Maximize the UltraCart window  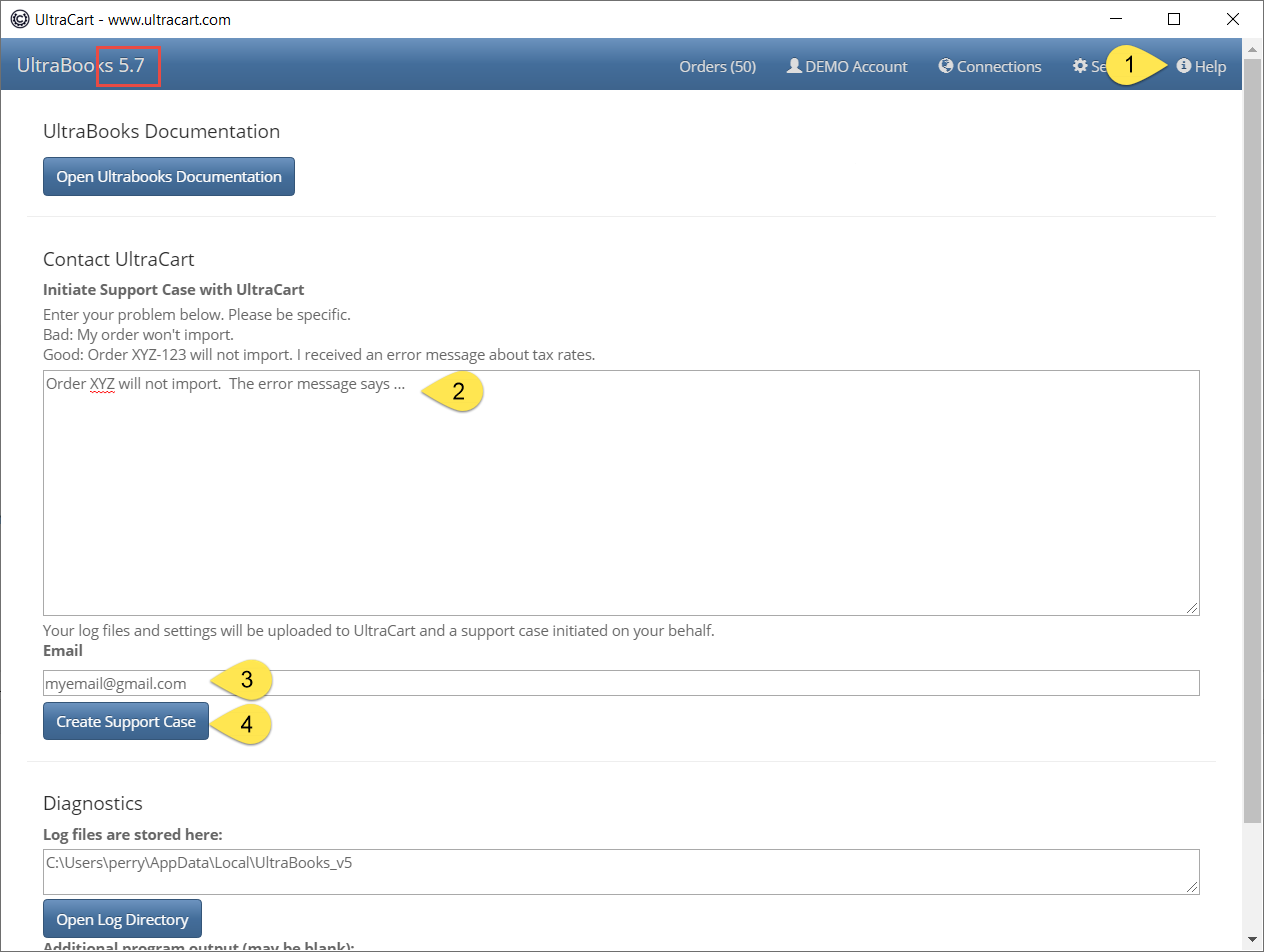(1174, 19)
